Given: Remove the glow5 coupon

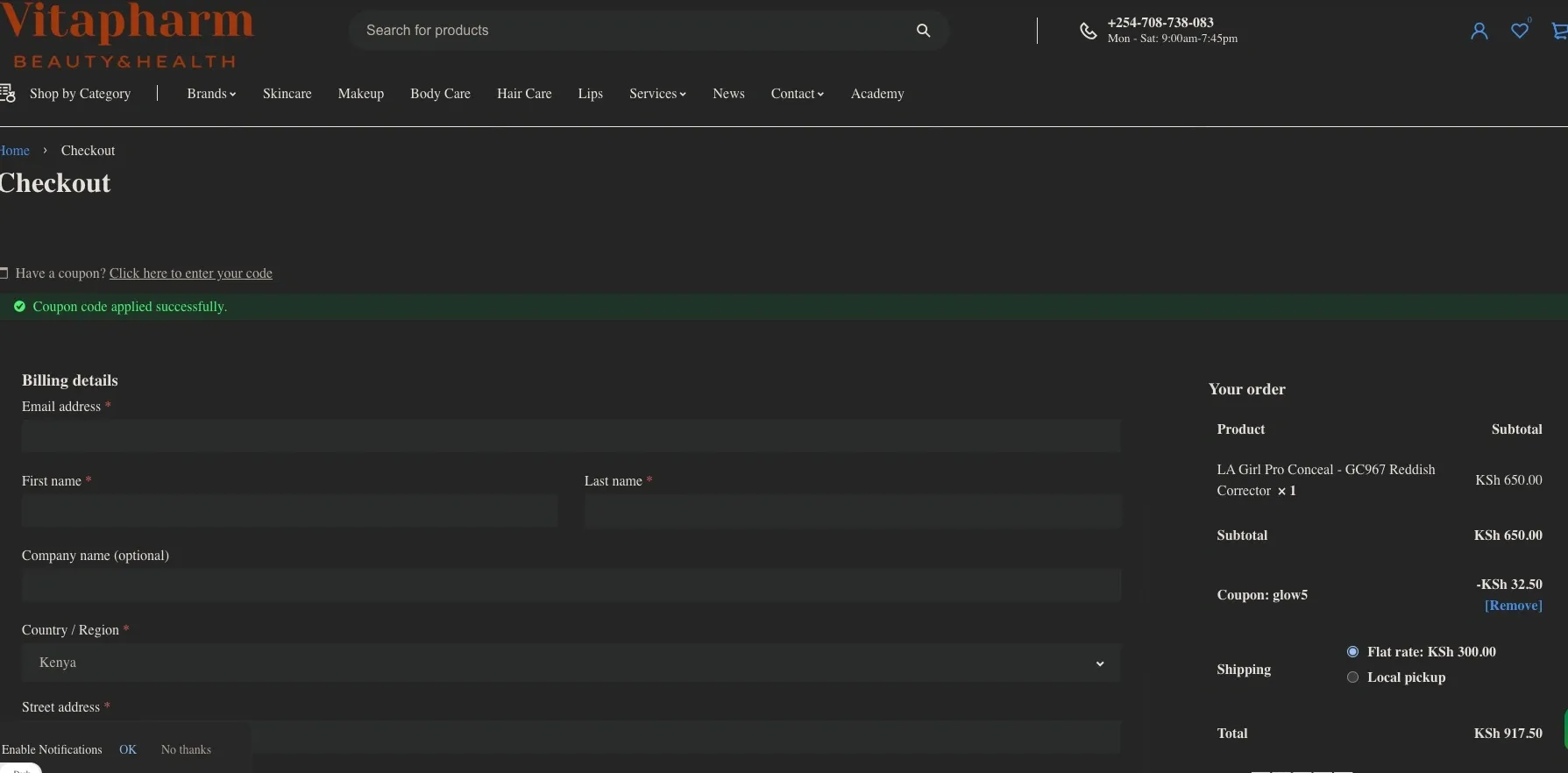Looking at the screenshot, I should 1514,606.
